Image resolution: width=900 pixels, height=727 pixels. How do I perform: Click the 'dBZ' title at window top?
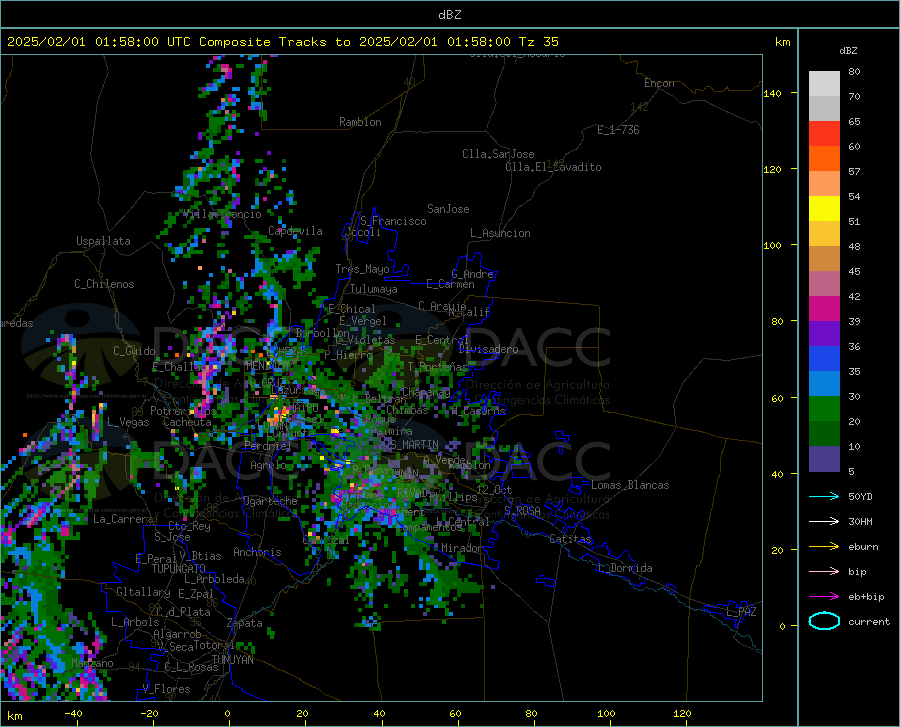[x=449, y=15]
